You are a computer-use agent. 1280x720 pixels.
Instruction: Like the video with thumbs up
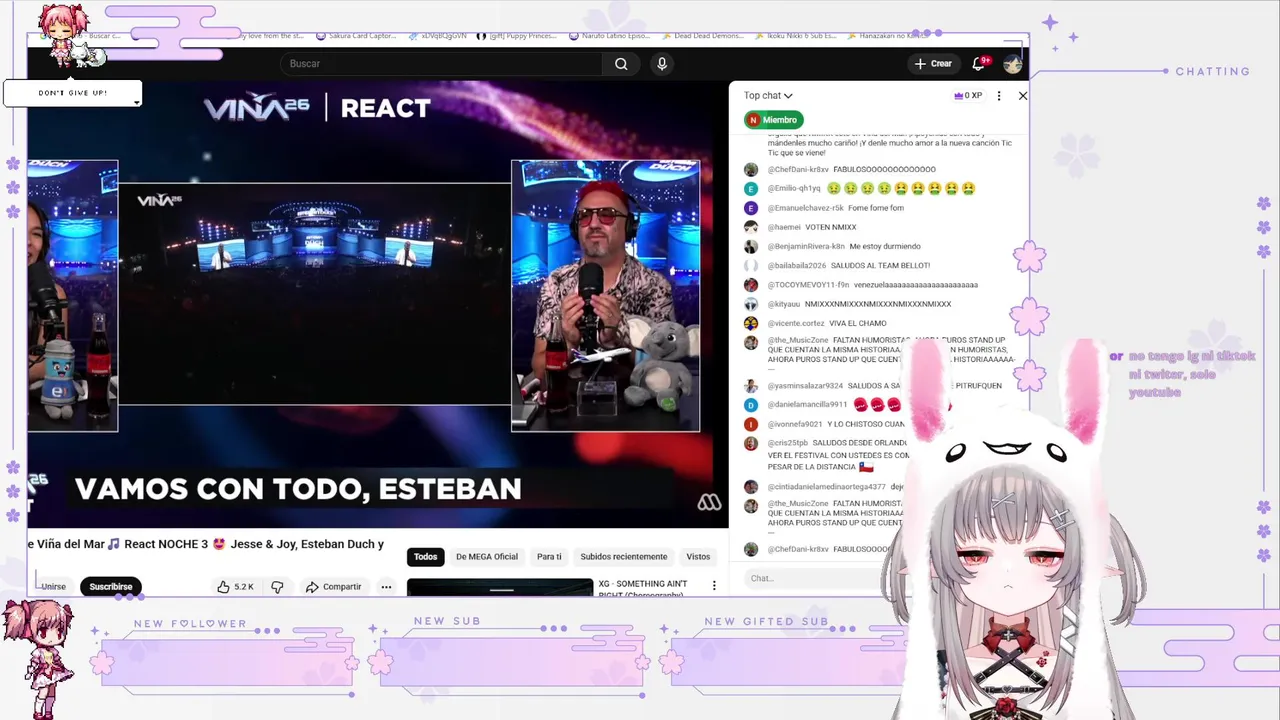click(235, 587)
